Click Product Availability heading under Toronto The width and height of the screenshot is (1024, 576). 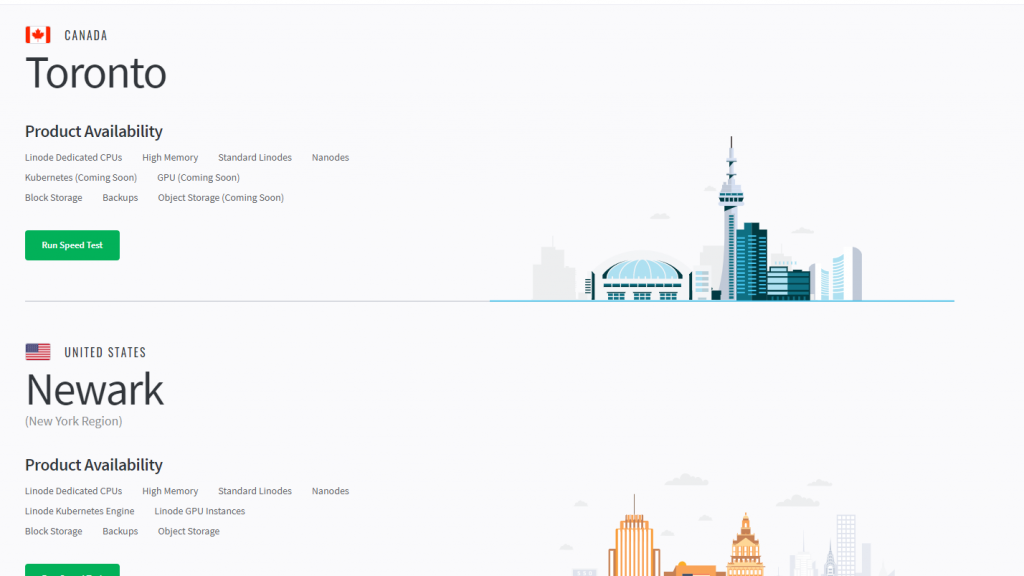pyautogui.click(x=93, y=131)
